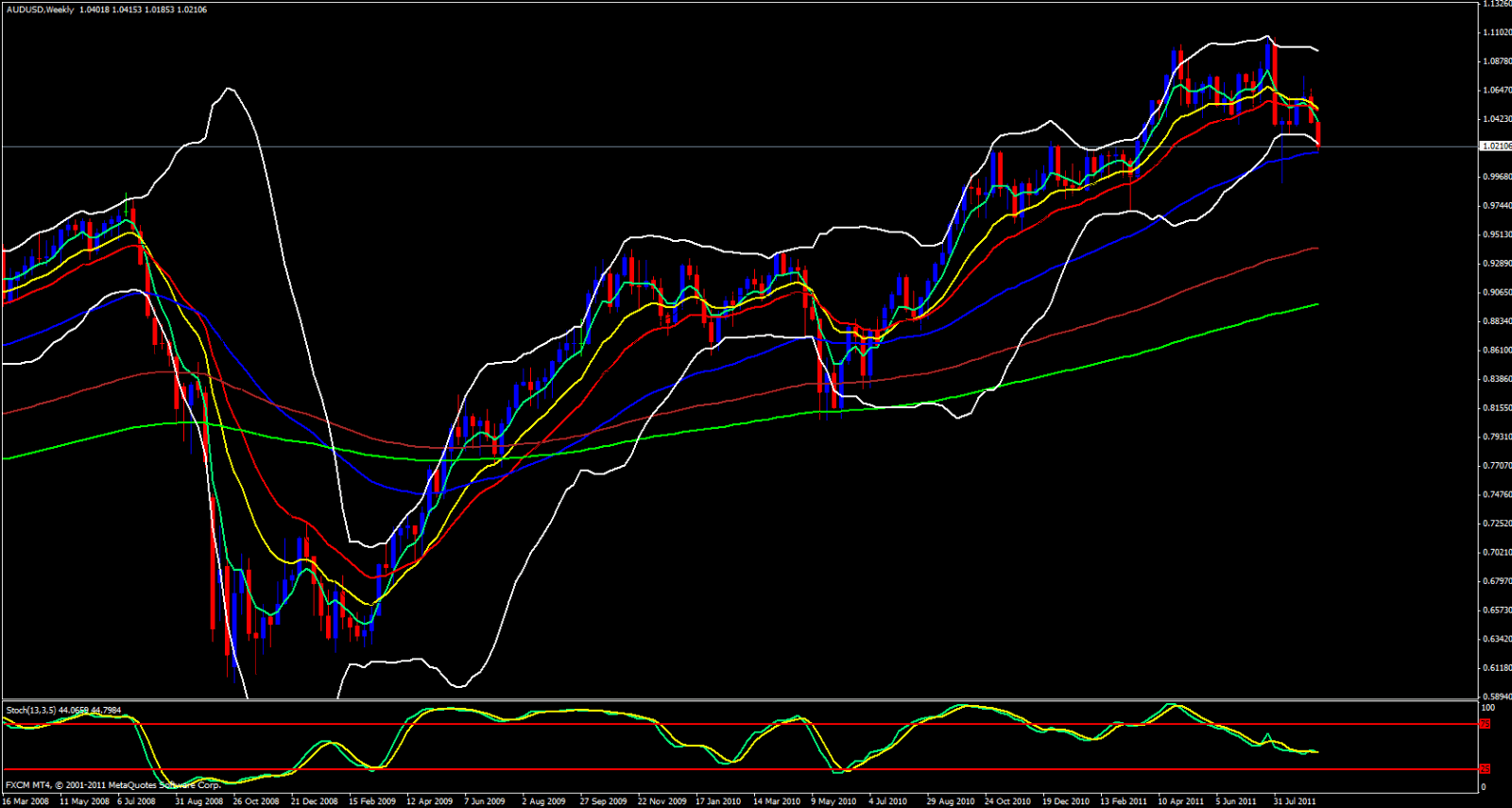Click the stochastic scale value 100
Image resolution: width=1512 pixels, height=808 pixels.
[x=1487, y=708]
